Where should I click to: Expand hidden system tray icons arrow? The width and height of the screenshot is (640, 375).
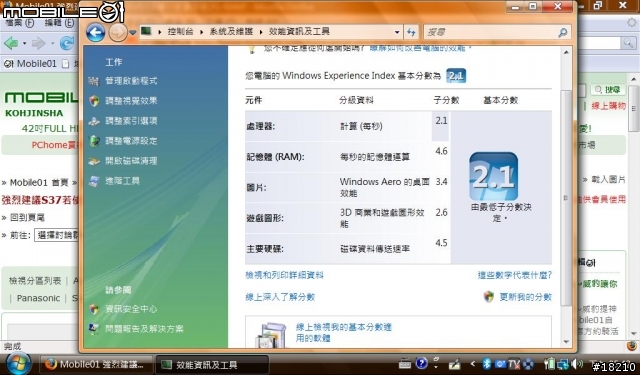(x=473, y=364)
